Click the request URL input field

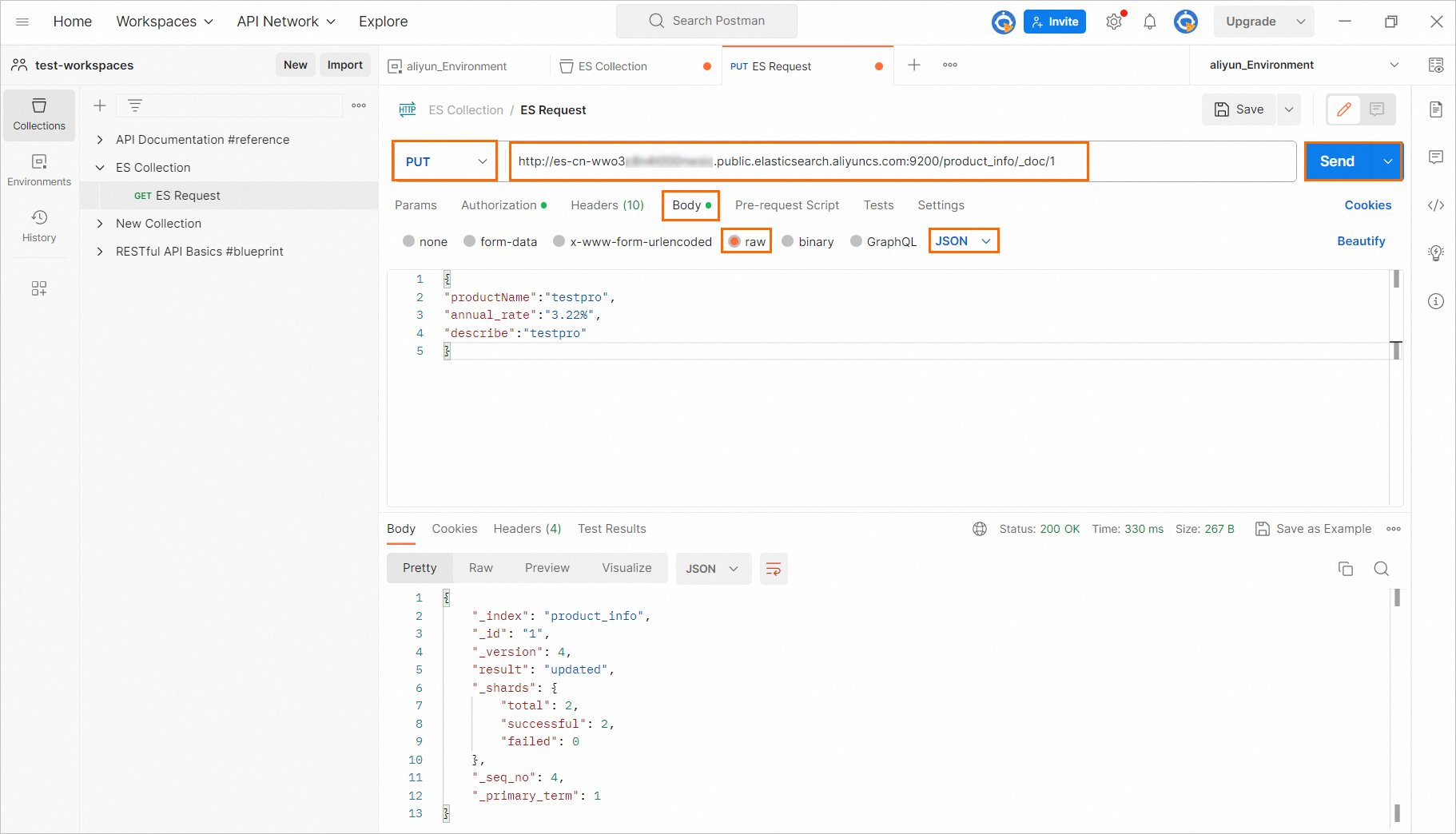798,161
